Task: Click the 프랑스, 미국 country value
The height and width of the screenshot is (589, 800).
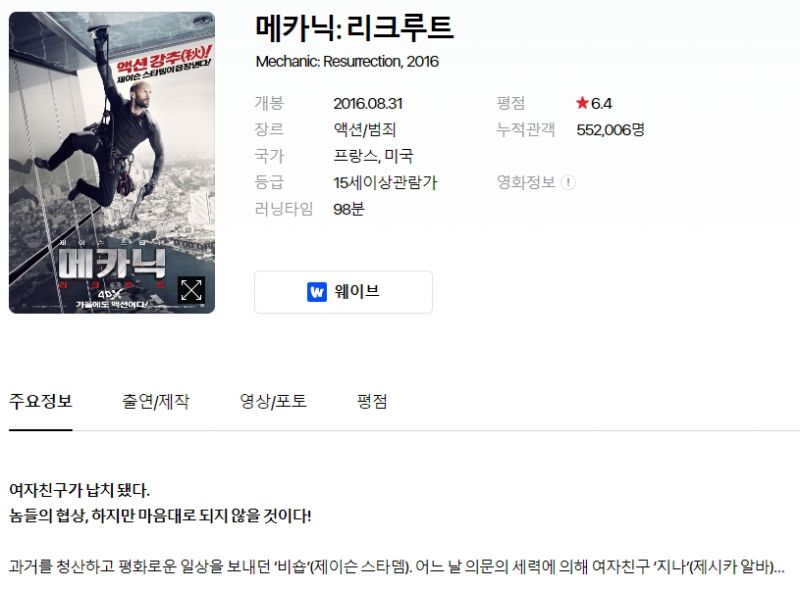Action: [373, 156]
